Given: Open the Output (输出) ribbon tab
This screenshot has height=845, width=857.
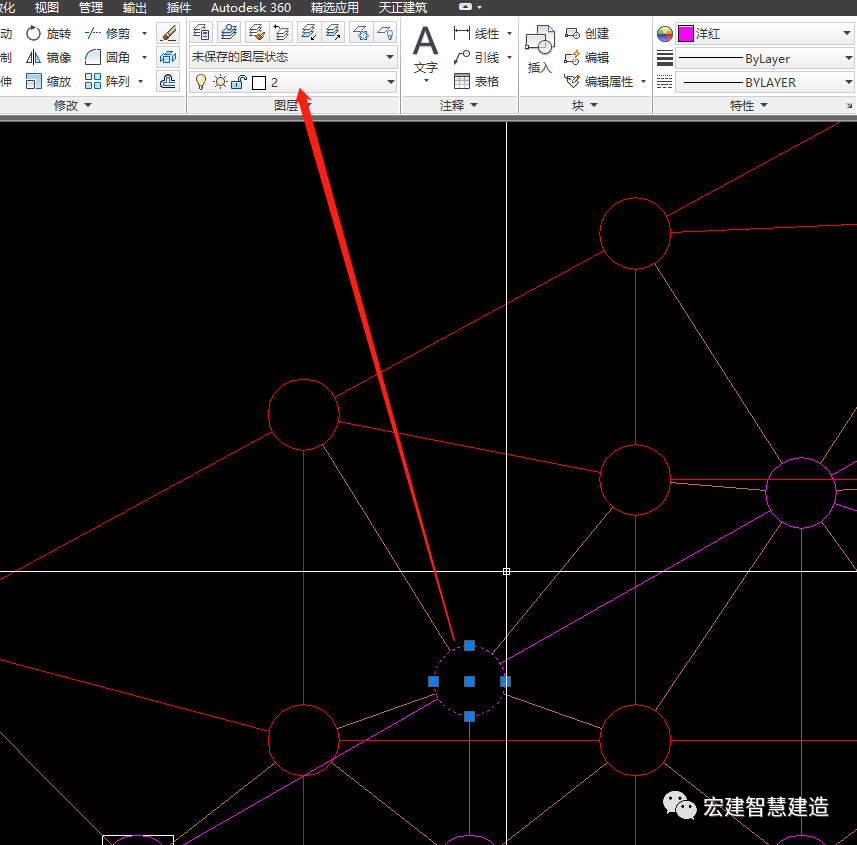Looking at the screenshot, I should click(134, 7).
